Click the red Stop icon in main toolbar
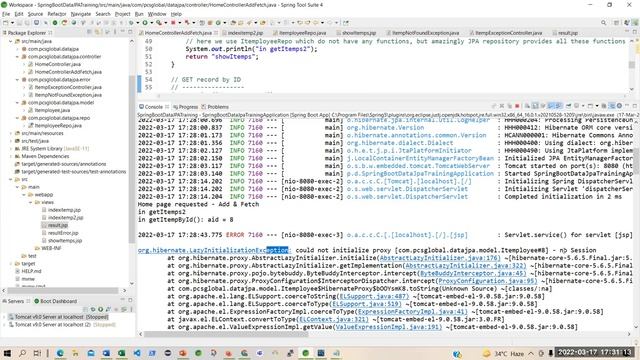This screenshot has width=640, height=360. [173, 23]
